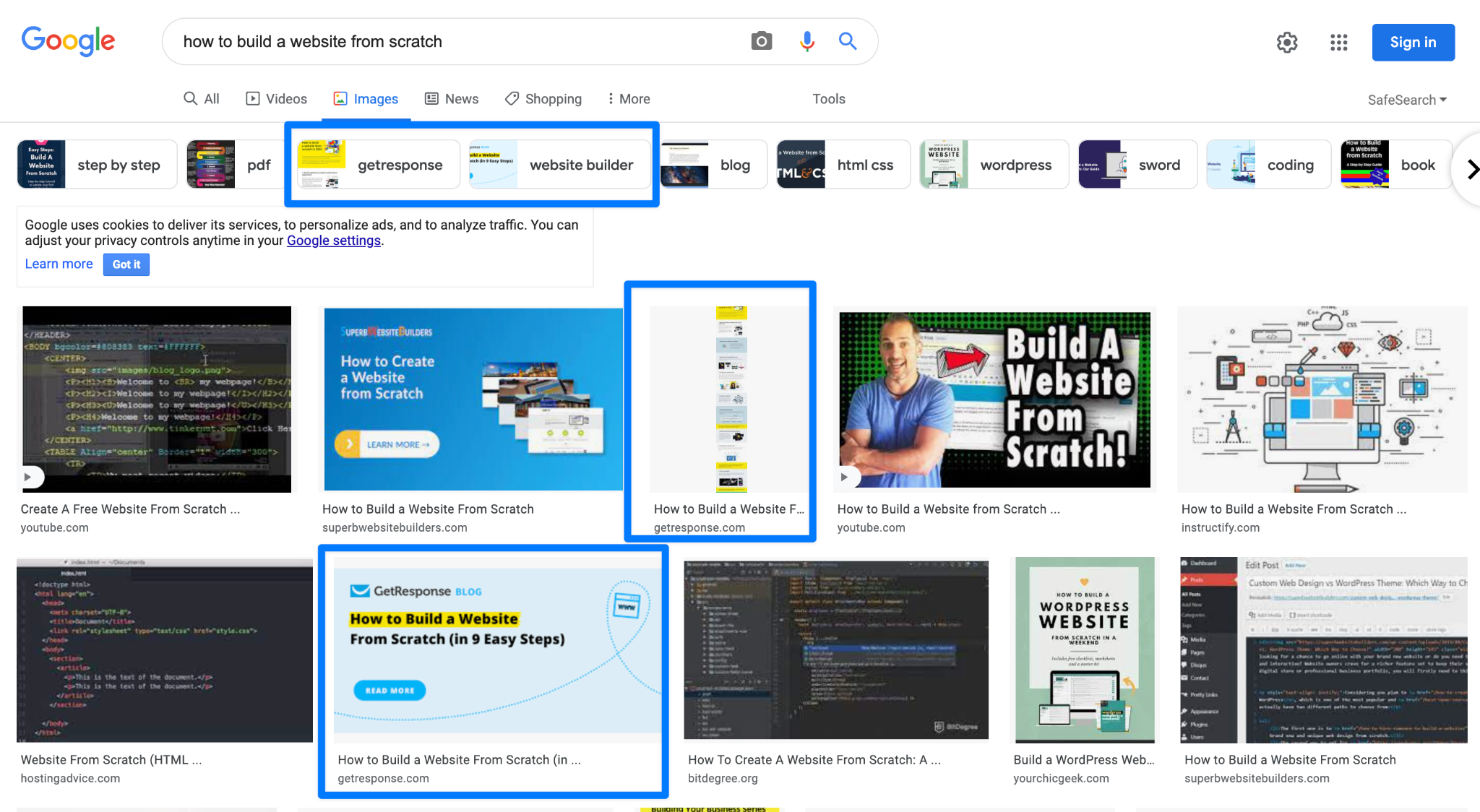Screen dimensions: 1480x812
Task: Expand the More menu
Action: tap(629, 99)
